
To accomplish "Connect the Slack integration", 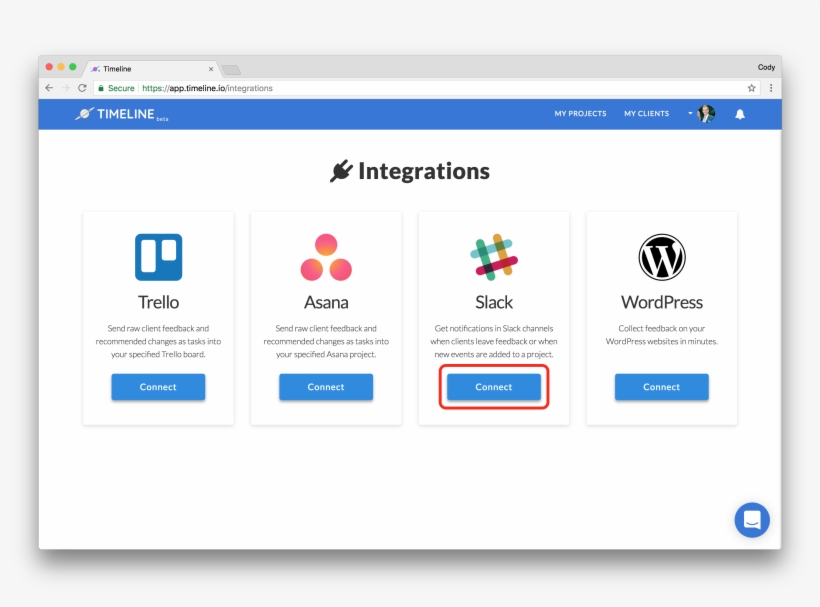I will click(494, 387).
